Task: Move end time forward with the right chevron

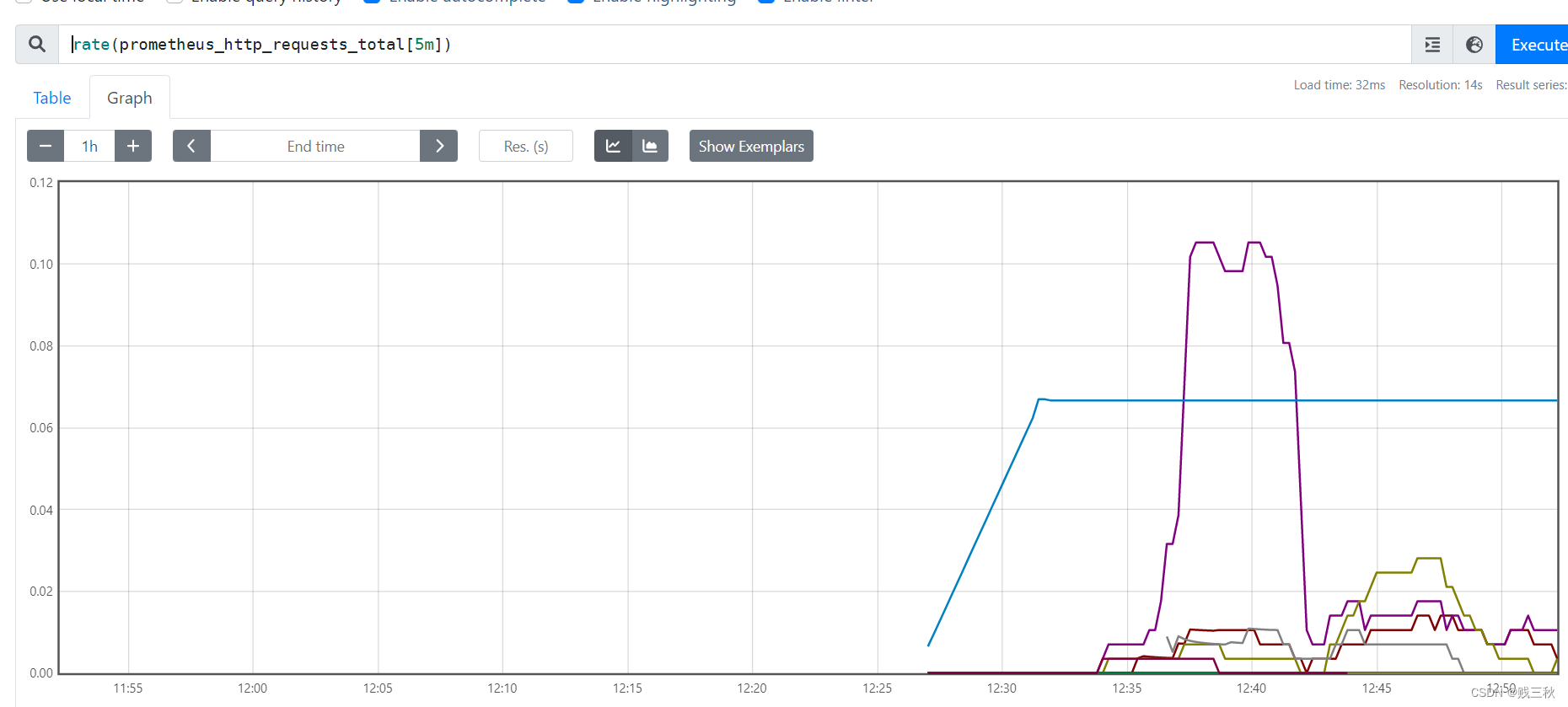Action: tap(439, 146)
